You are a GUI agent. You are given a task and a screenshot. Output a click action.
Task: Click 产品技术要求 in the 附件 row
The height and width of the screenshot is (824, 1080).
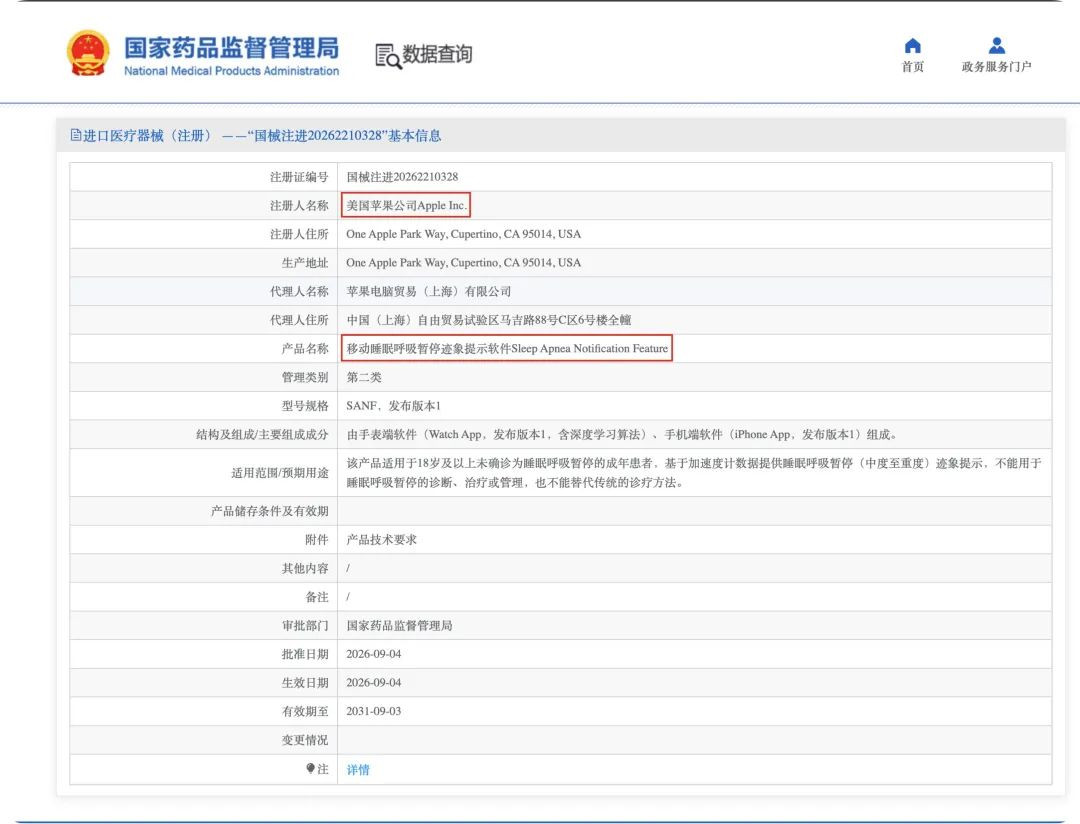pos(382,539)
